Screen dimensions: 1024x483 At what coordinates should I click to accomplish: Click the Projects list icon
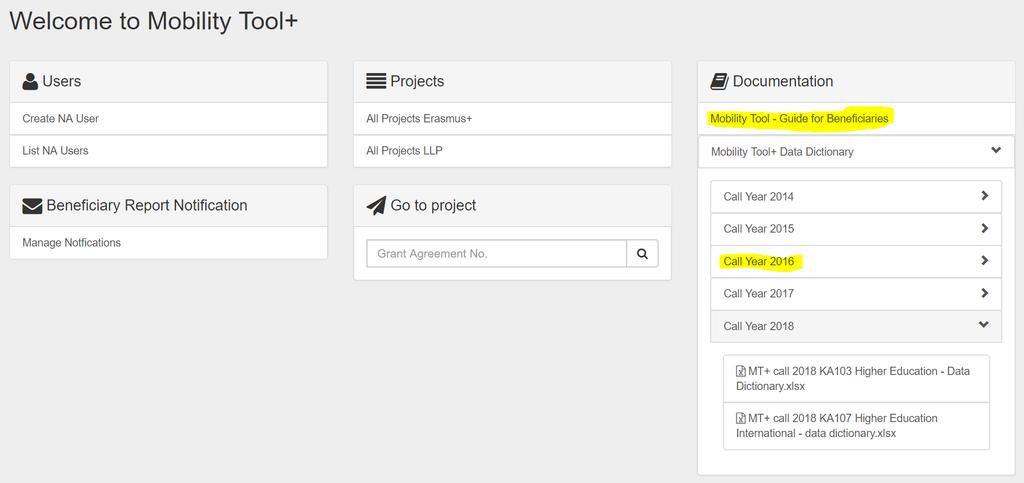(376, 81)
